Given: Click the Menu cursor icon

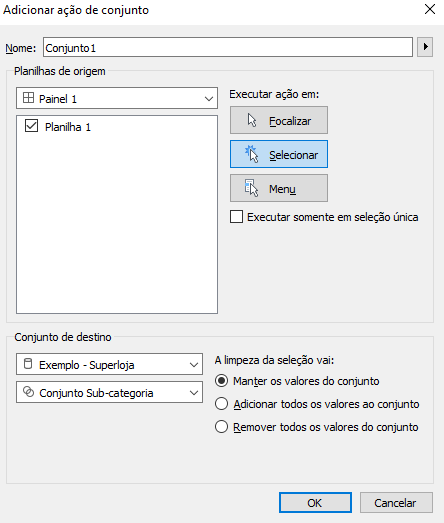Looking at the screenshot, I should tap(251, 188).
